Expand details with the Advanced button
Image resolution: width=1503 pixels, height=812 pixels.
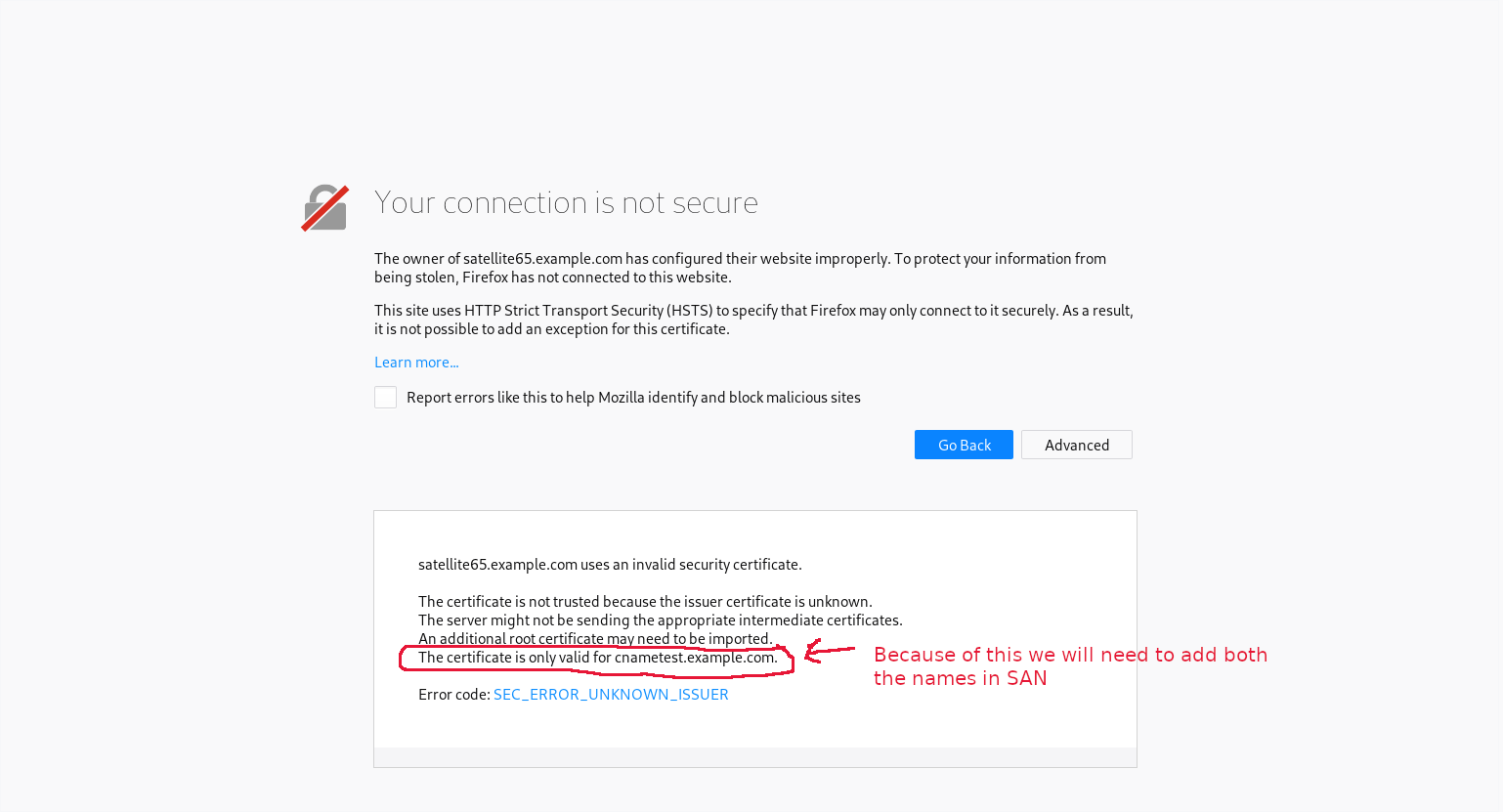point(1077,445)
